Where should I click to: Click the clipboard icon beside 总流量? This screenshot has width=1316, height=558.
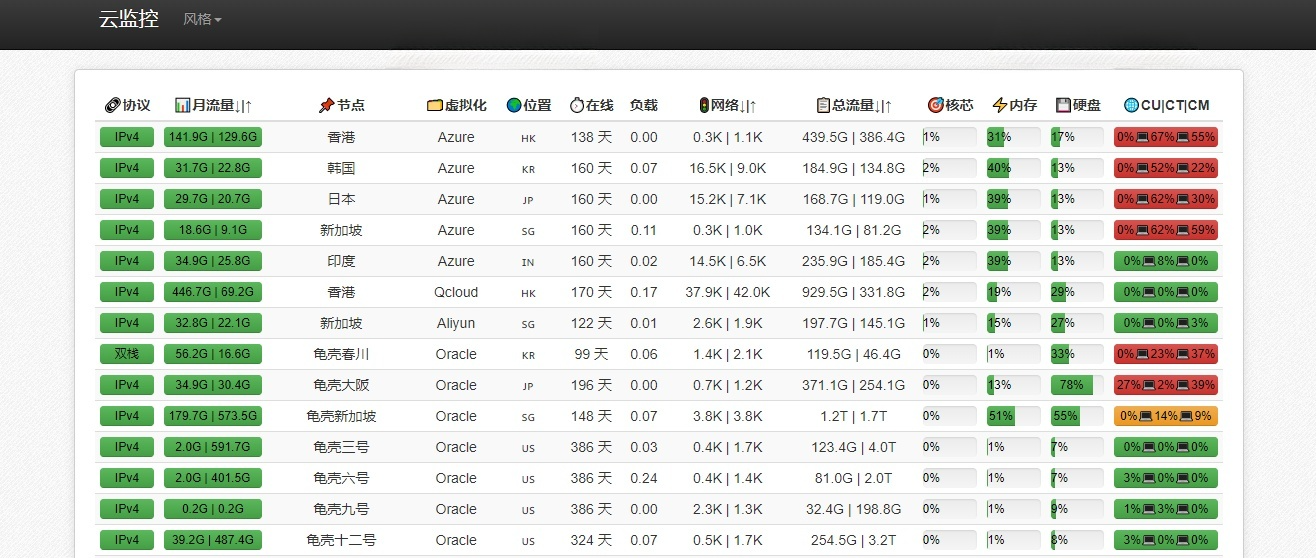click(823, 105)
